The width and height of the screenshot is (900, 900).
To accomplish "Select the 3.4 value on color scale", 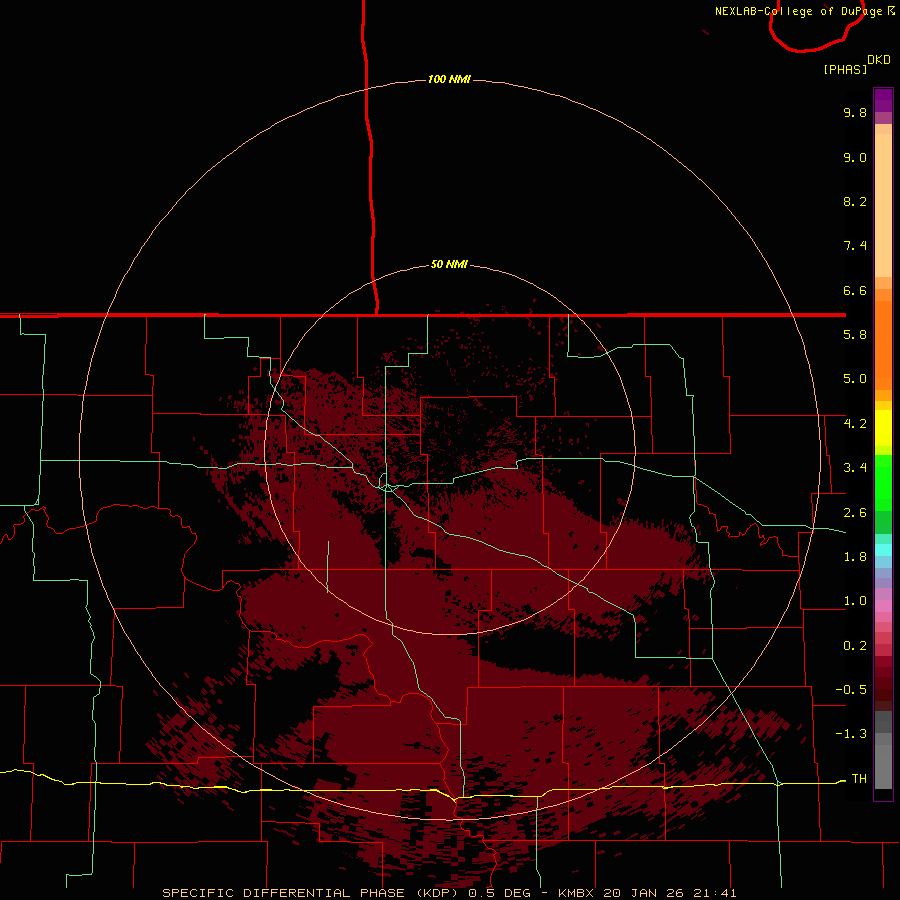I will click(x=855, y=468).
